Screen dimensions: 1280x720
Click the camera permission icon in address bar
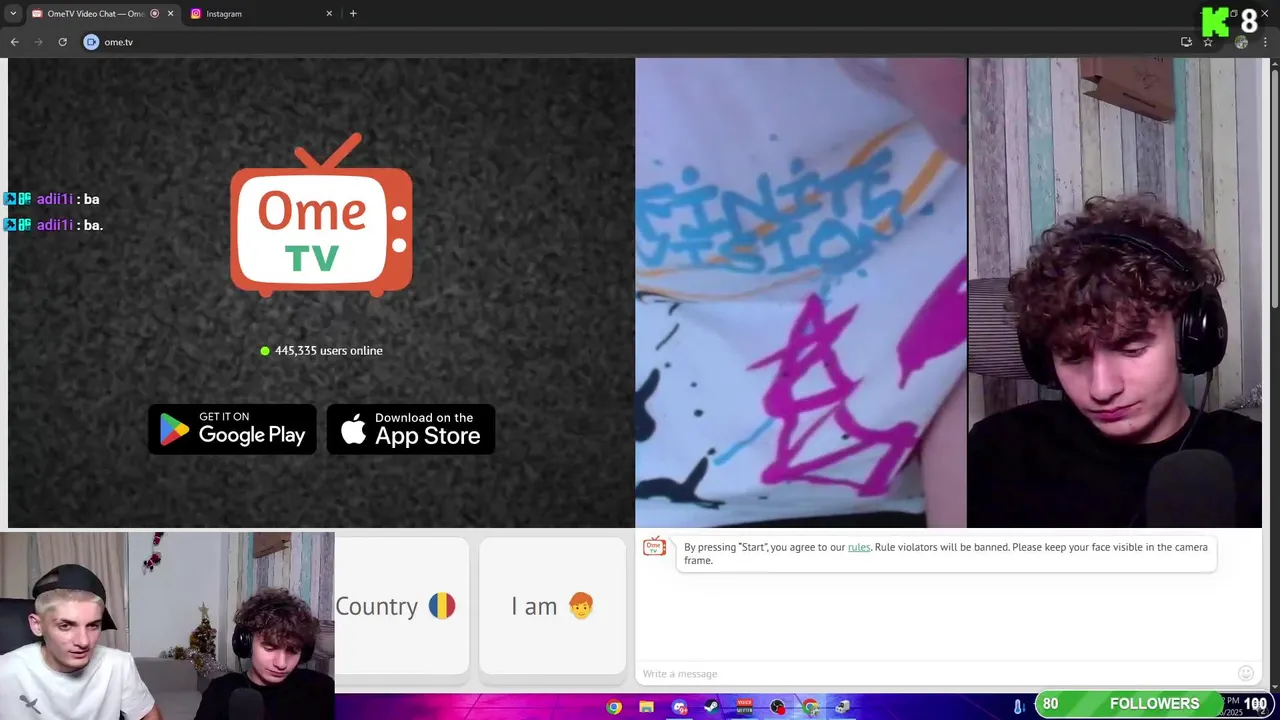(91, 42)
